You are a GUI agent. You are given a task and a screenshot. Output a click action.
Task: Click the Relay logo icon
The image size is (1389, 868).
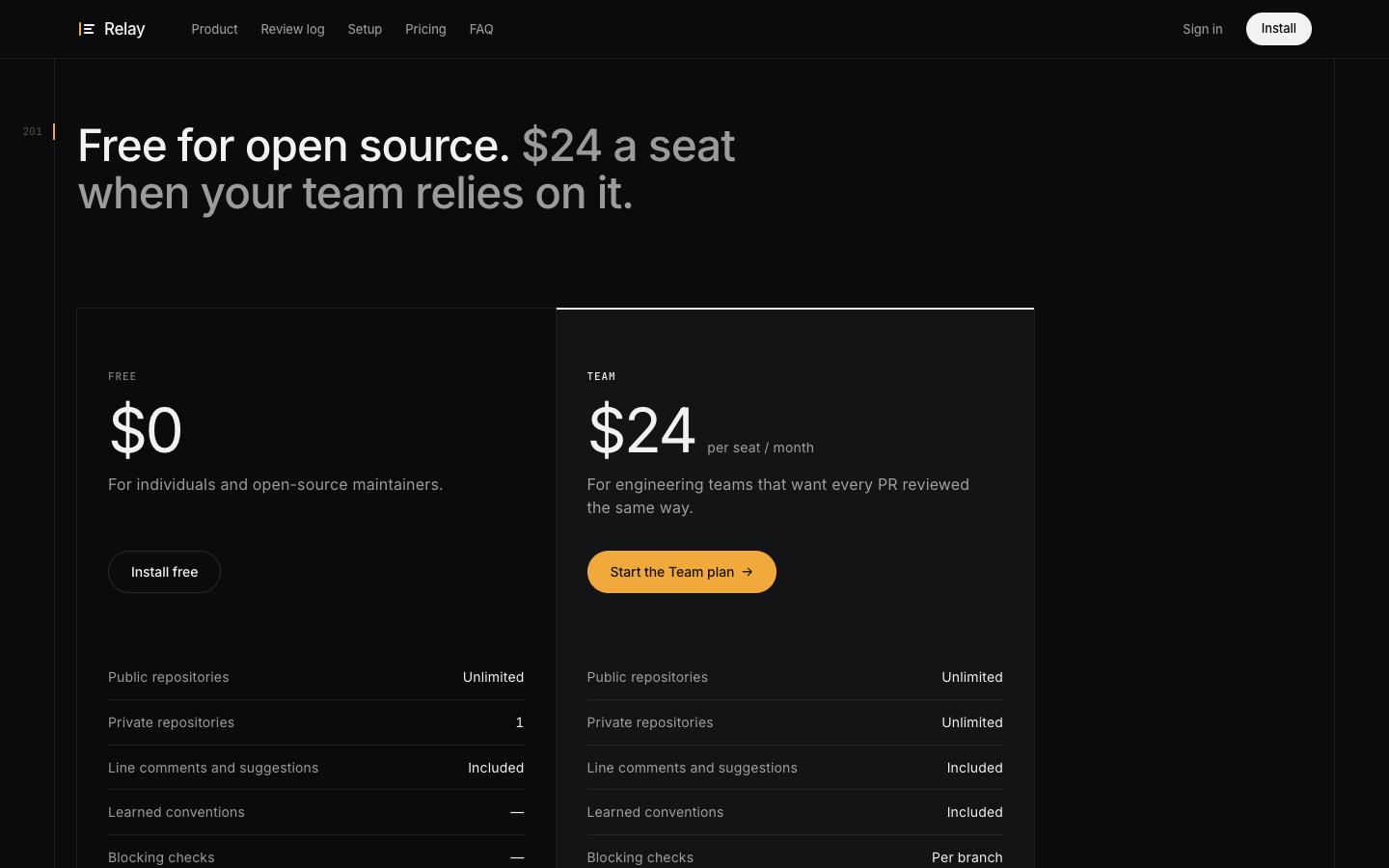(87, 29)
